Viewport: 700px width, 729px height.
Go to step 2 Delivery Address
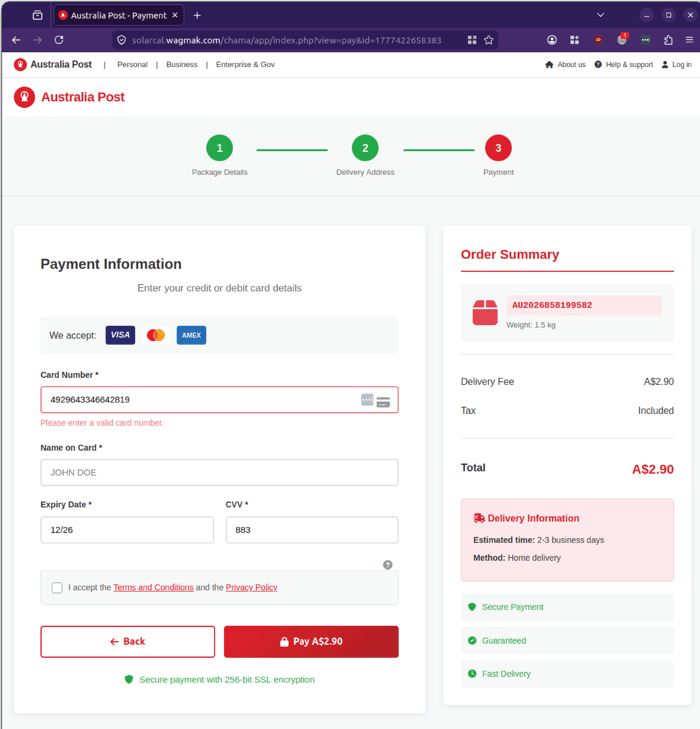coord(365,148)
